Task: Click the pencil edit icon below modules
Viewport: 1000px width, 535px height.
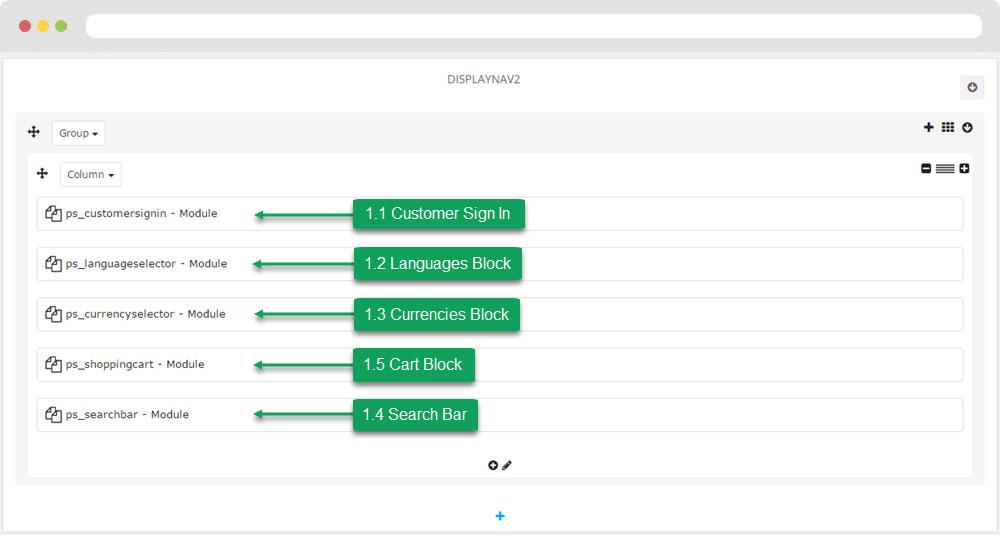Action: tap(506, 465)
